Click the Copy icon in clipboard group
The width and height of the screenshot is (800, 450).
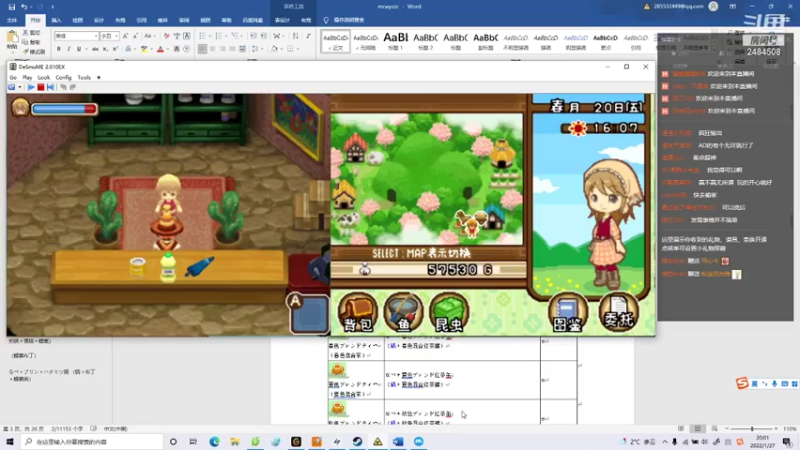(26, 42)
